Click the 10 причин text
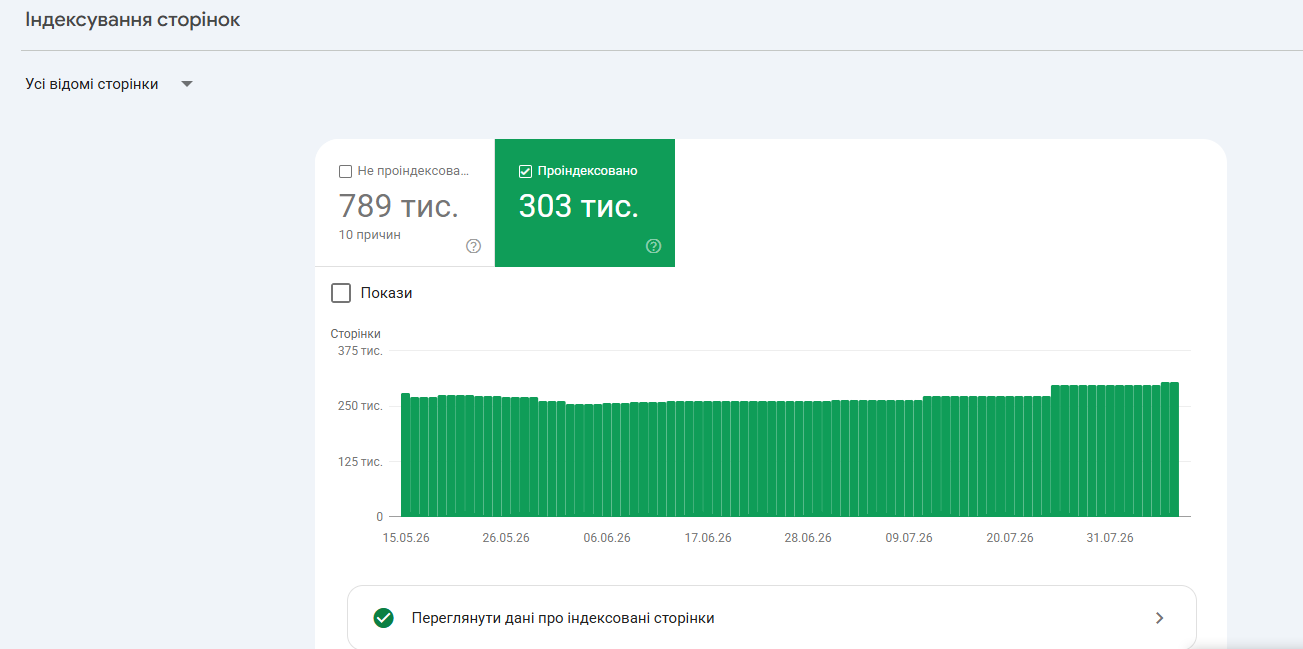Screen dimensions: 1303x649 (370, 235)
